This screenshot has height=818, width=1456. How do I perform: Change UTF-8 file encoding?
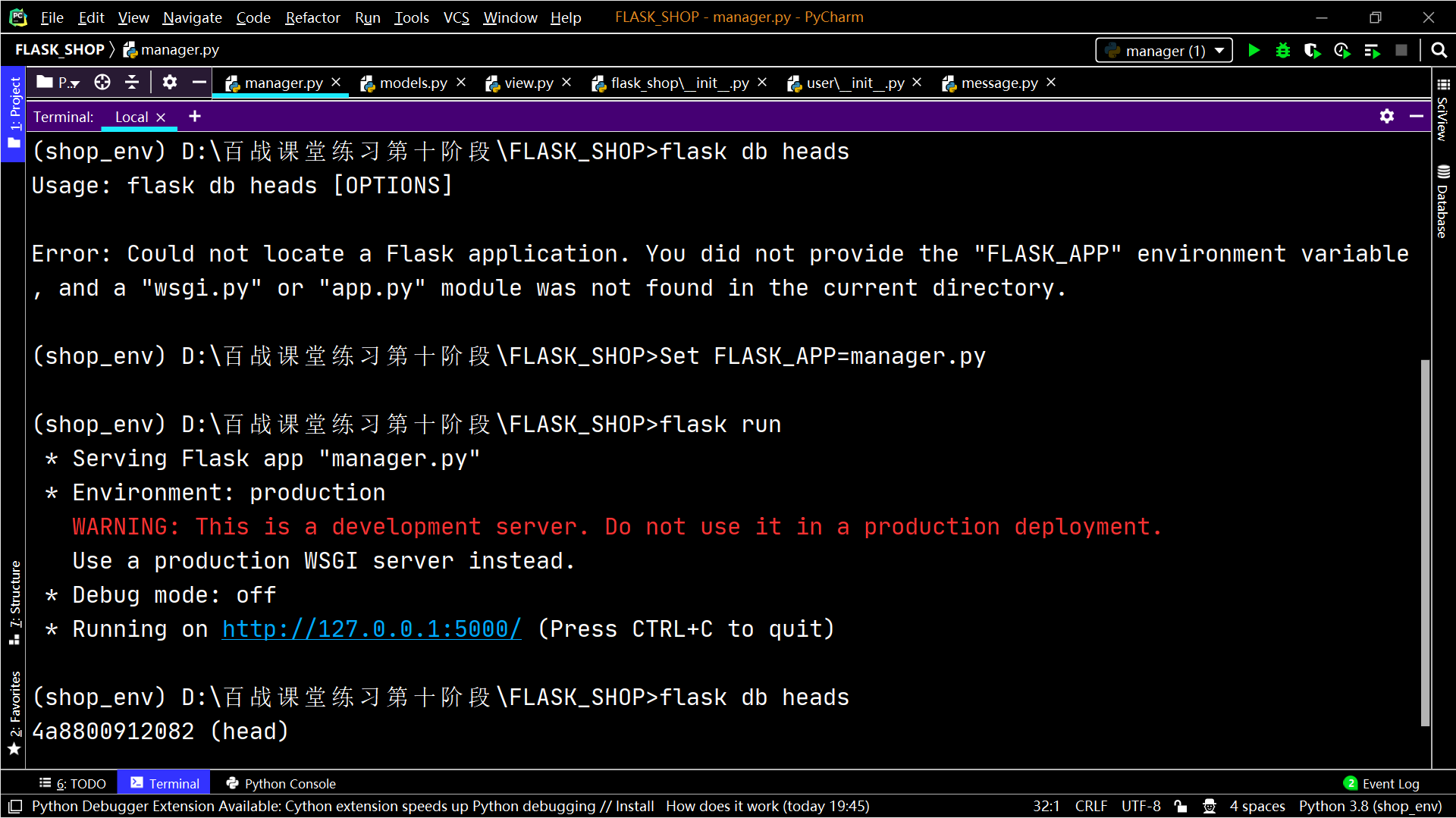1141,807
